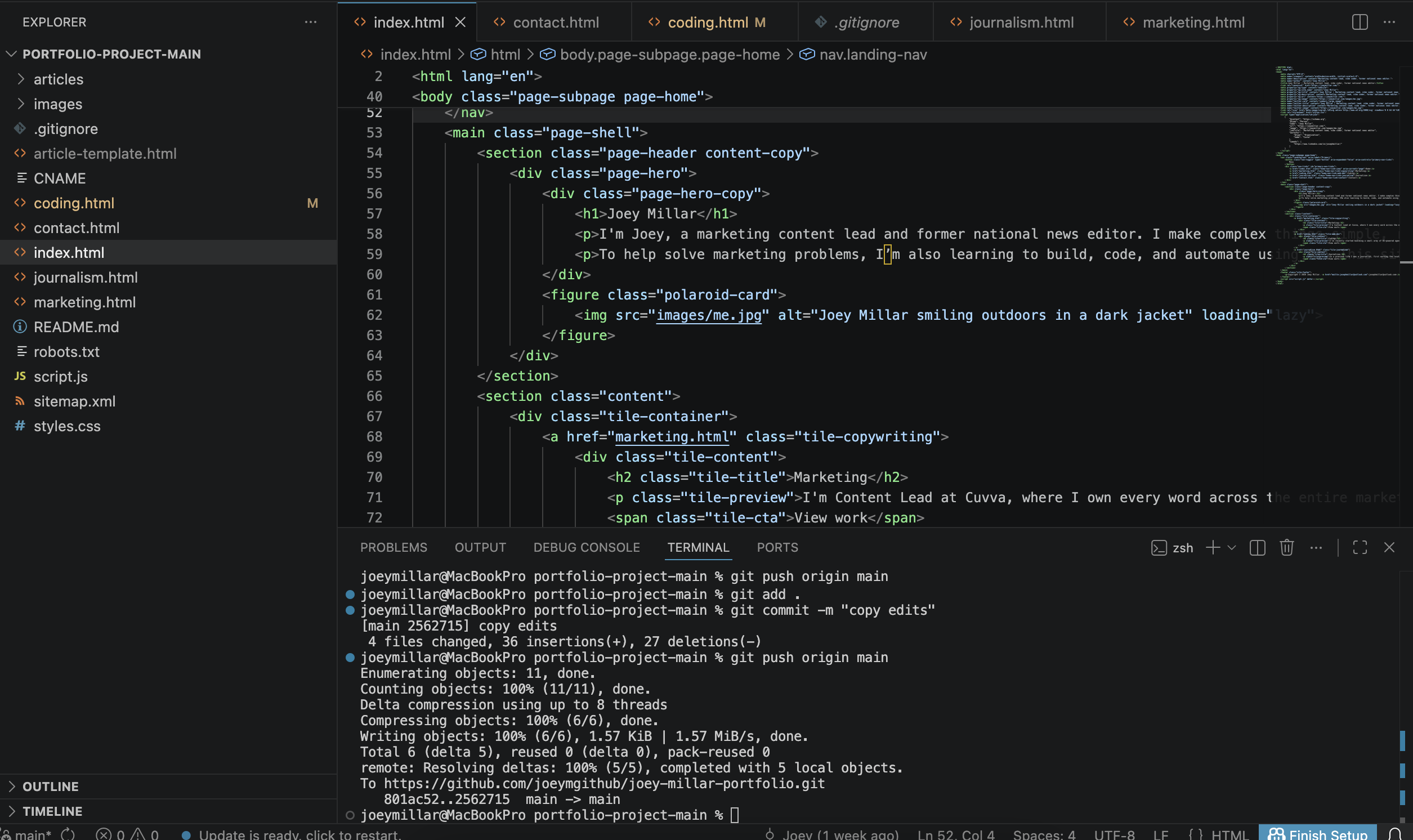The image size is (1413, 840).
Task: Follow the marketing.html href on line 68
Action: [x=672, y=436]
